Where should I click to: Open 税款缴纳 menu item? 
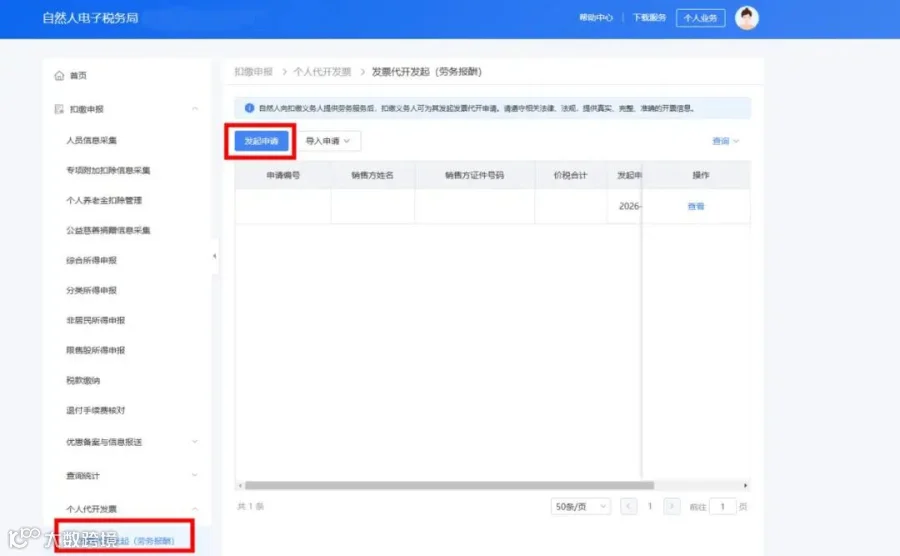(83, 380)
